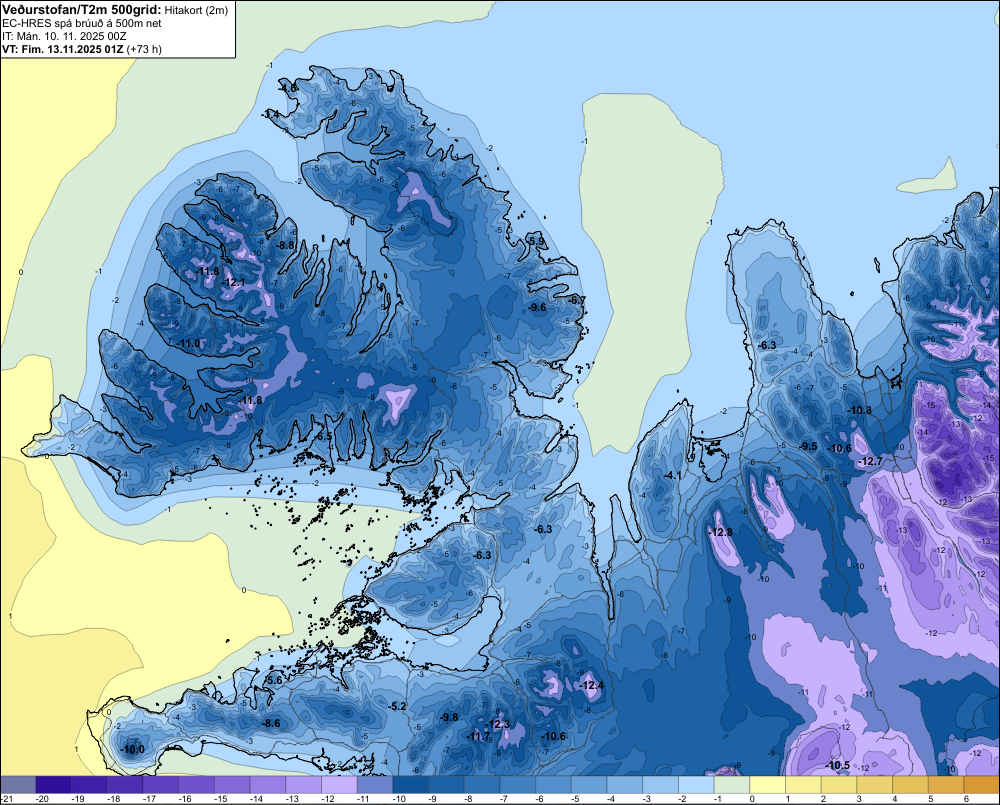The height and width of the screenshot is (805, 1000).
Task: Click the -9.6 temperature value
Action: (537, 307)
